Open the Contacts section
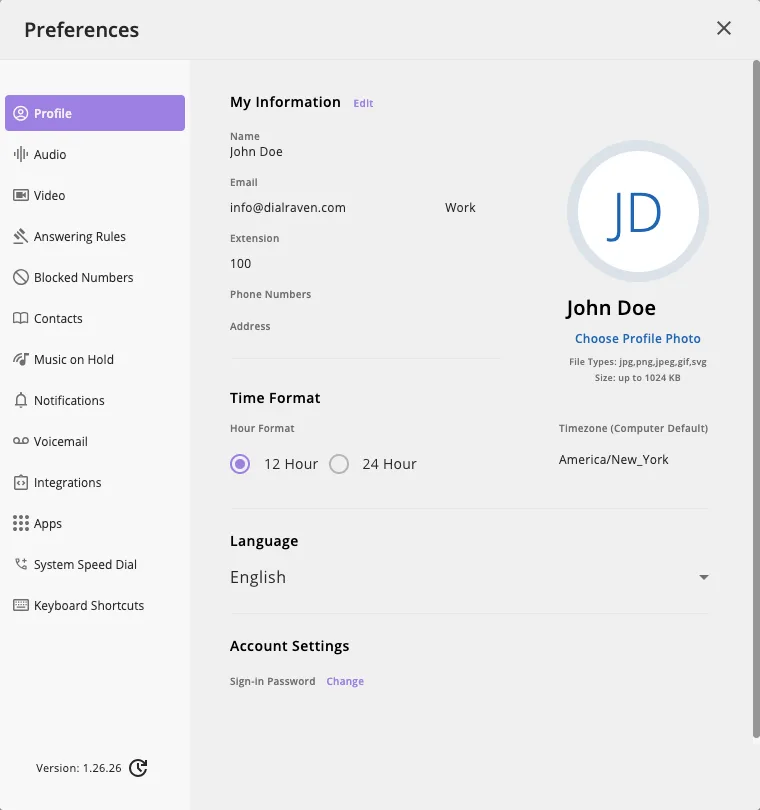 pyautogui.click(x=58, y=318)
